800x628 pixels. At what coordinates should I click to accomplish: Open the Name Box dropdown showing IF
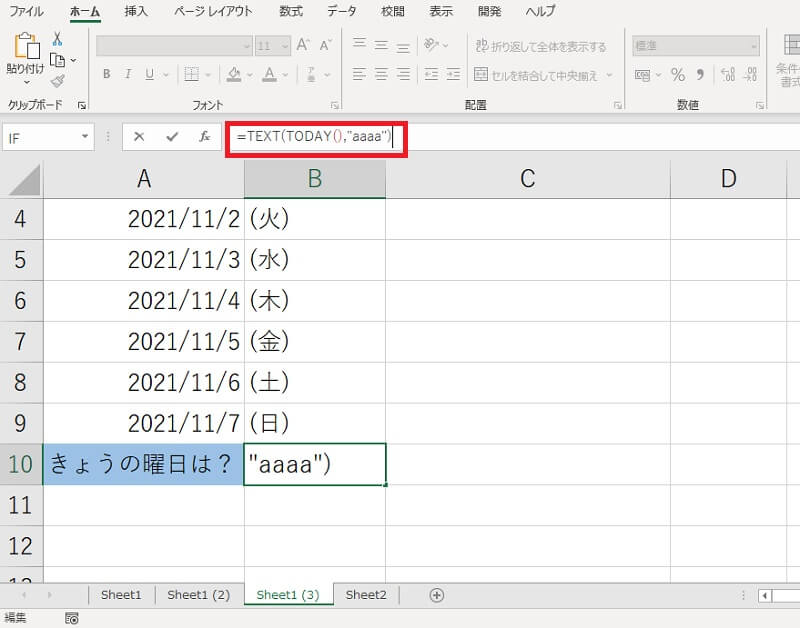(84, 137)
